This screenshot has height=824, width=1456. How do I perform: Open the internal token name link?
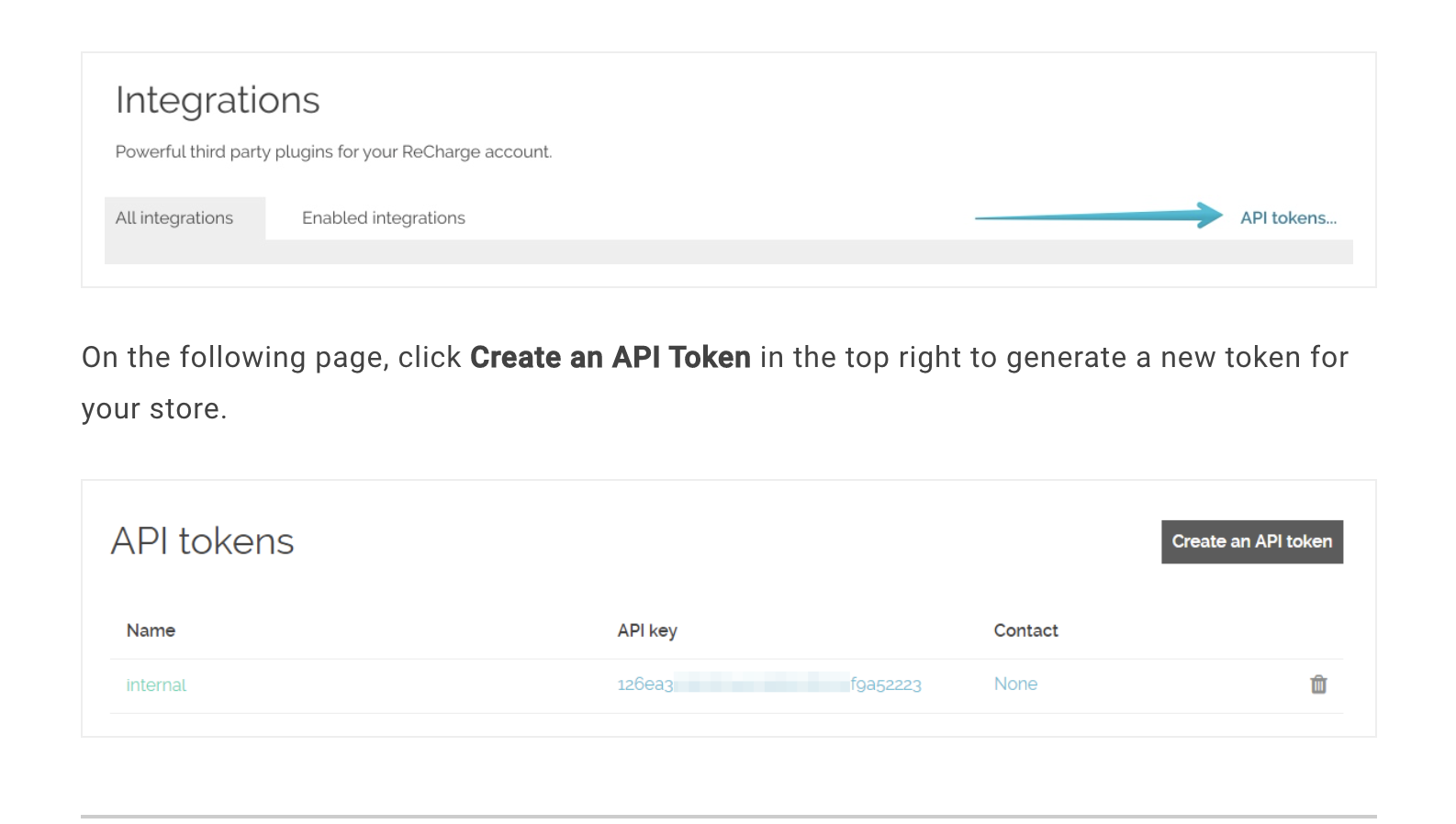click(x=156, y=685)
